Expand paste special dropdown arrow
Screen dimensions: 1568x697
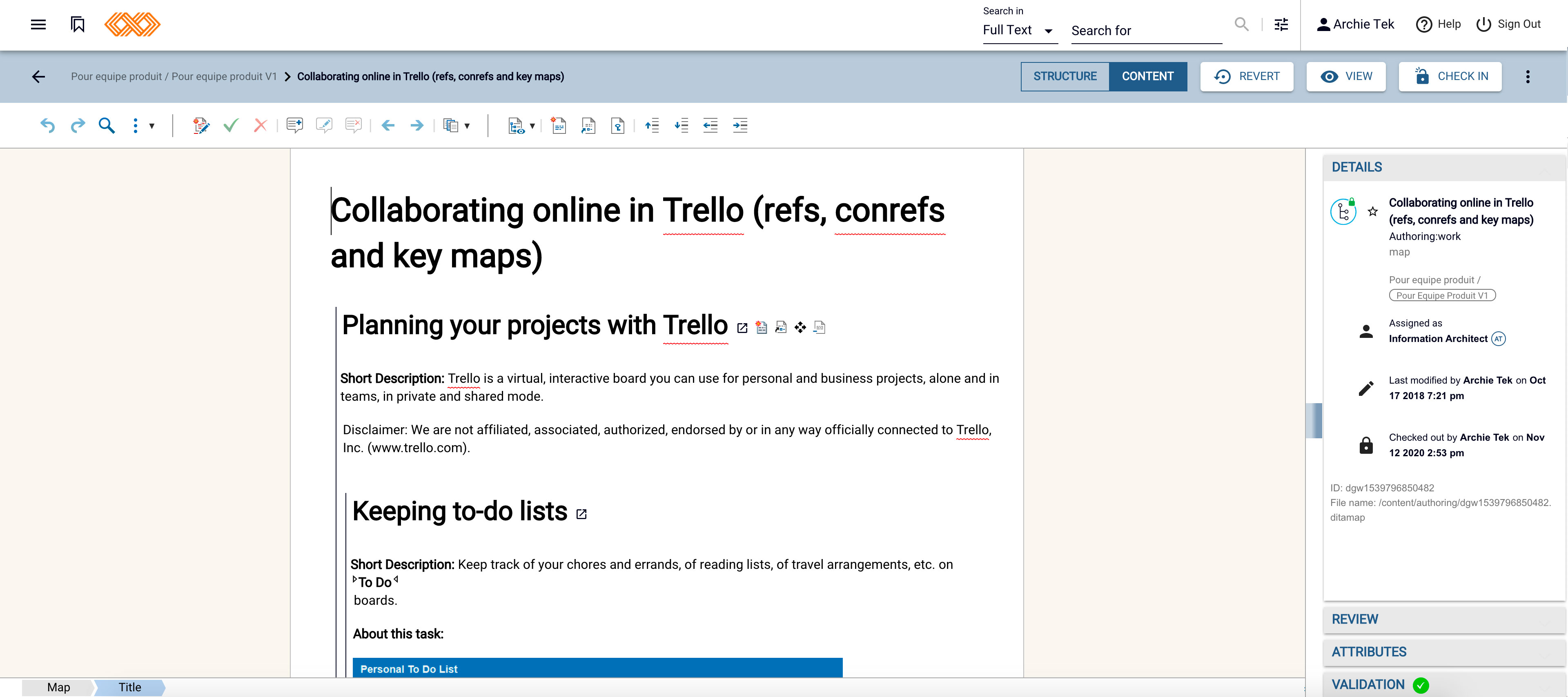(x=468, y=126)
